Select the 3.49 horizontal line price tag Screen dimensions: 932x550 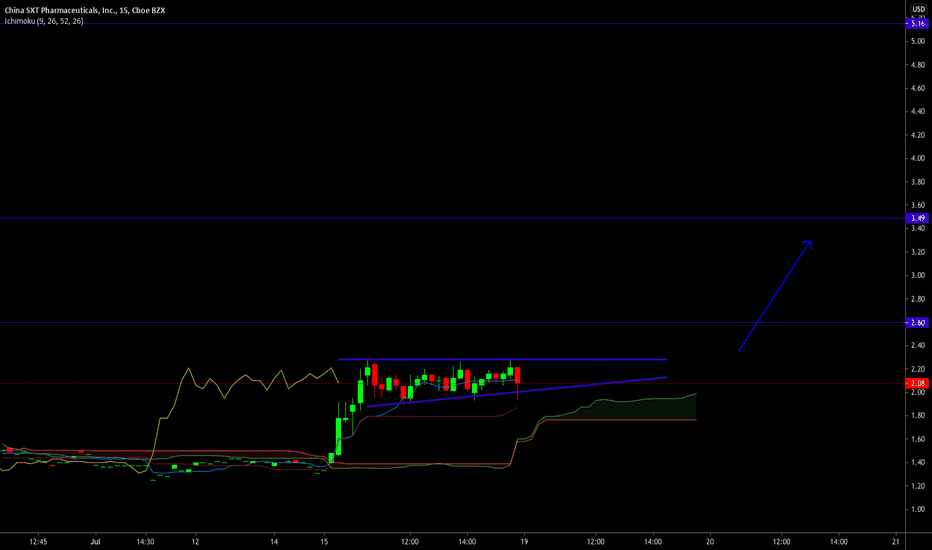pyautogui.click(x=917, y=218)
